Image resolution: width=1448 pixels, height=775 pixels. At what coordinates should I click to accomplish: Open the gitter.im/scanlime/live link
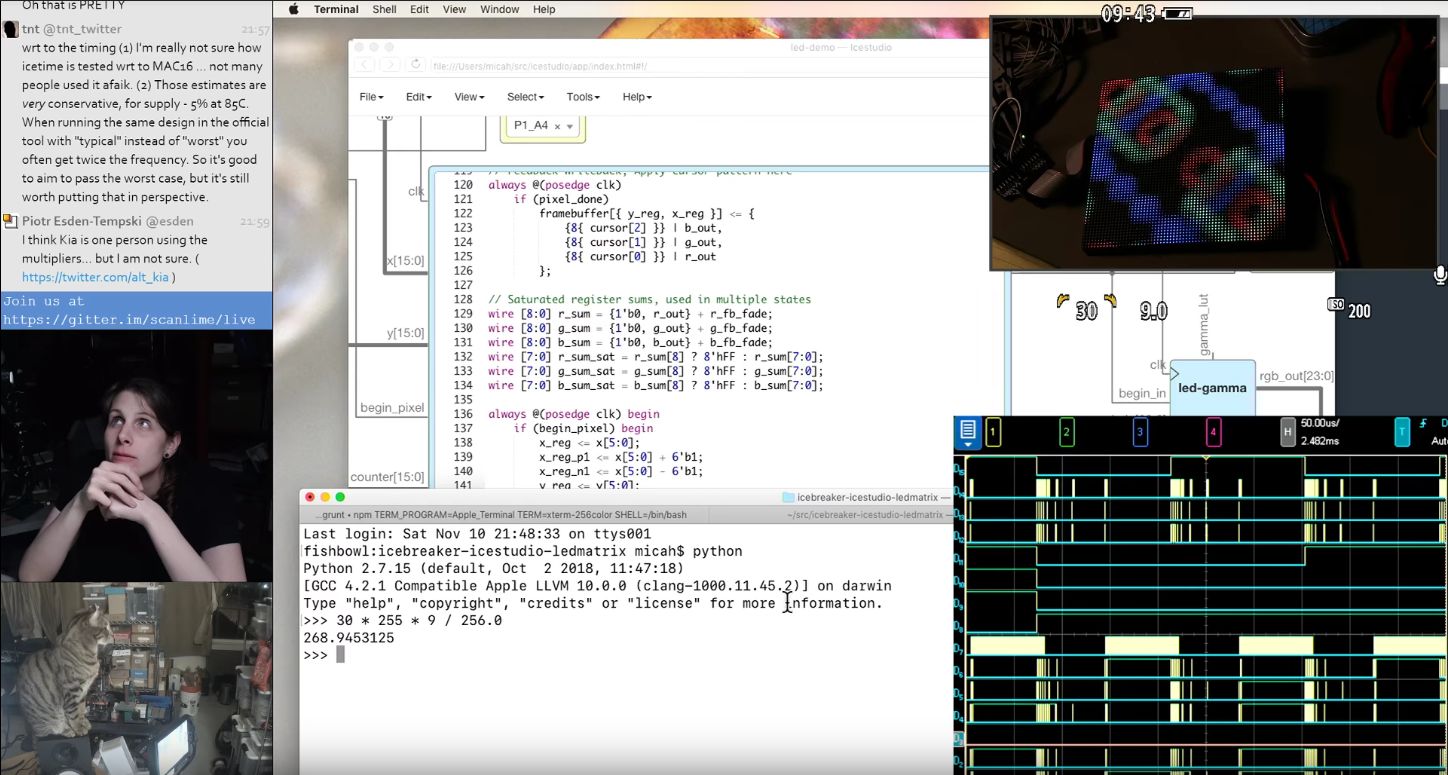(x=128, y=320)
